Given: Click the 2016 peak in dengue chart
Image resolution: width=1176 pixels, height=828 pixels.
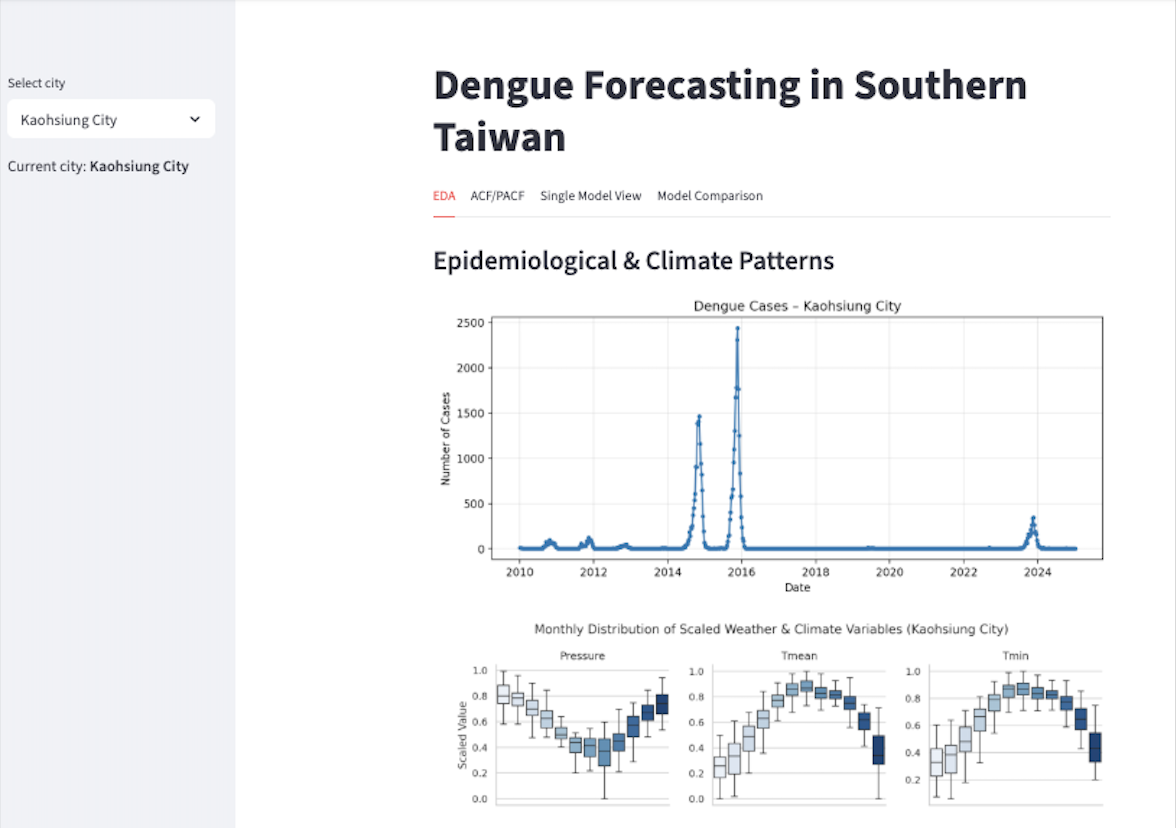Looking at the screenshot, I should [737, 328].
